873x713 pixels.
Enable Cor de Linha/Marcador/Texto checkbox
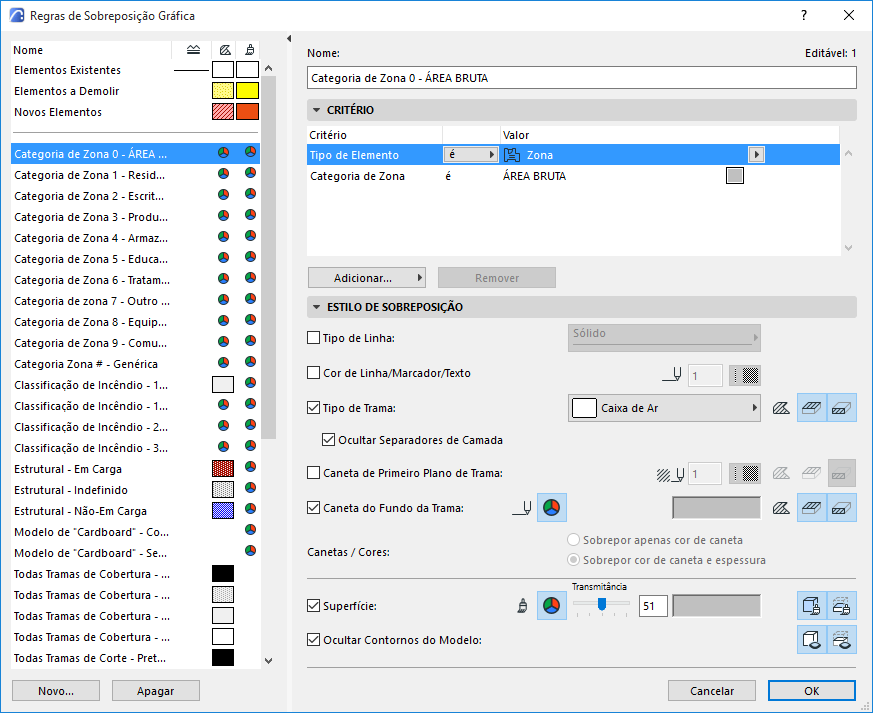pyautogui.click(x=313, y=373)
